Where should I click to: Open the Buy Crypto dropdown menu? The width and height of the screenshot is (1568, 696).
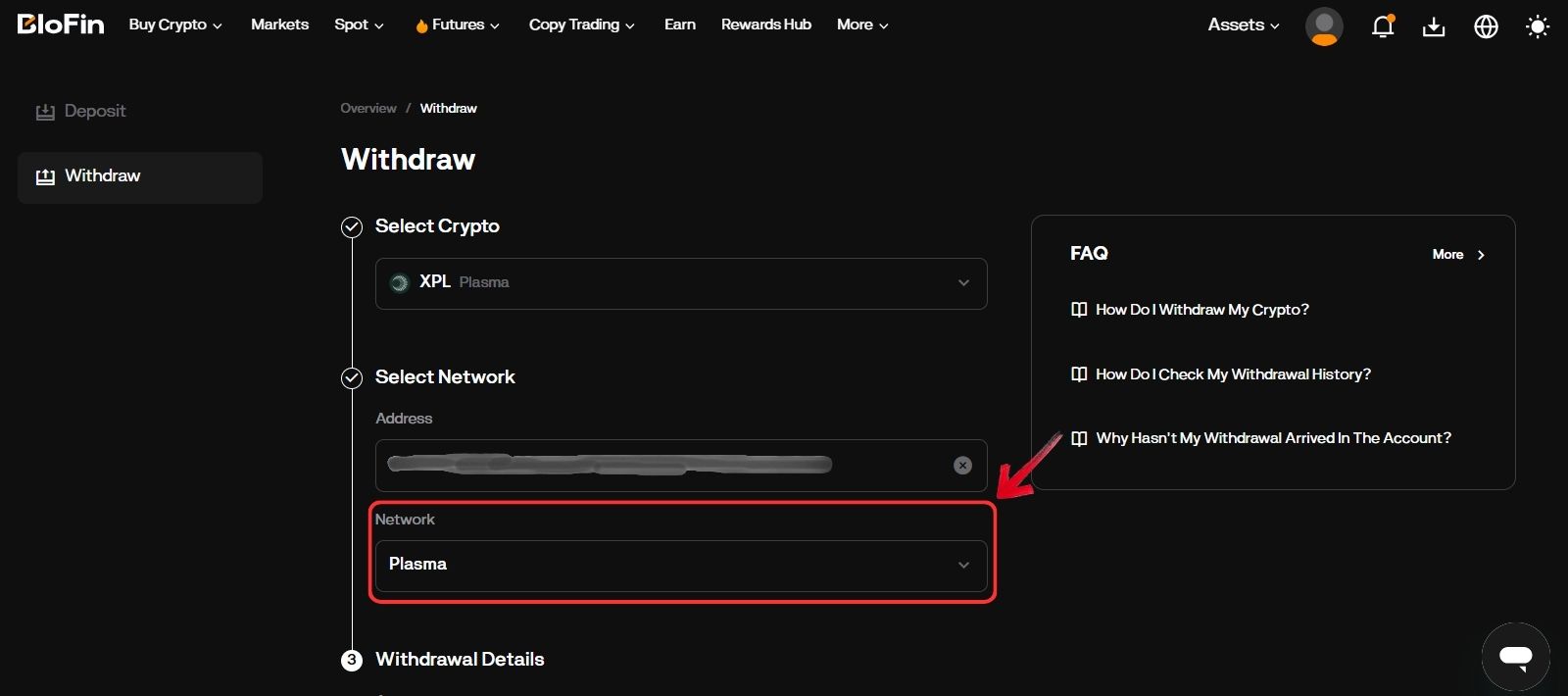point(175,25)
